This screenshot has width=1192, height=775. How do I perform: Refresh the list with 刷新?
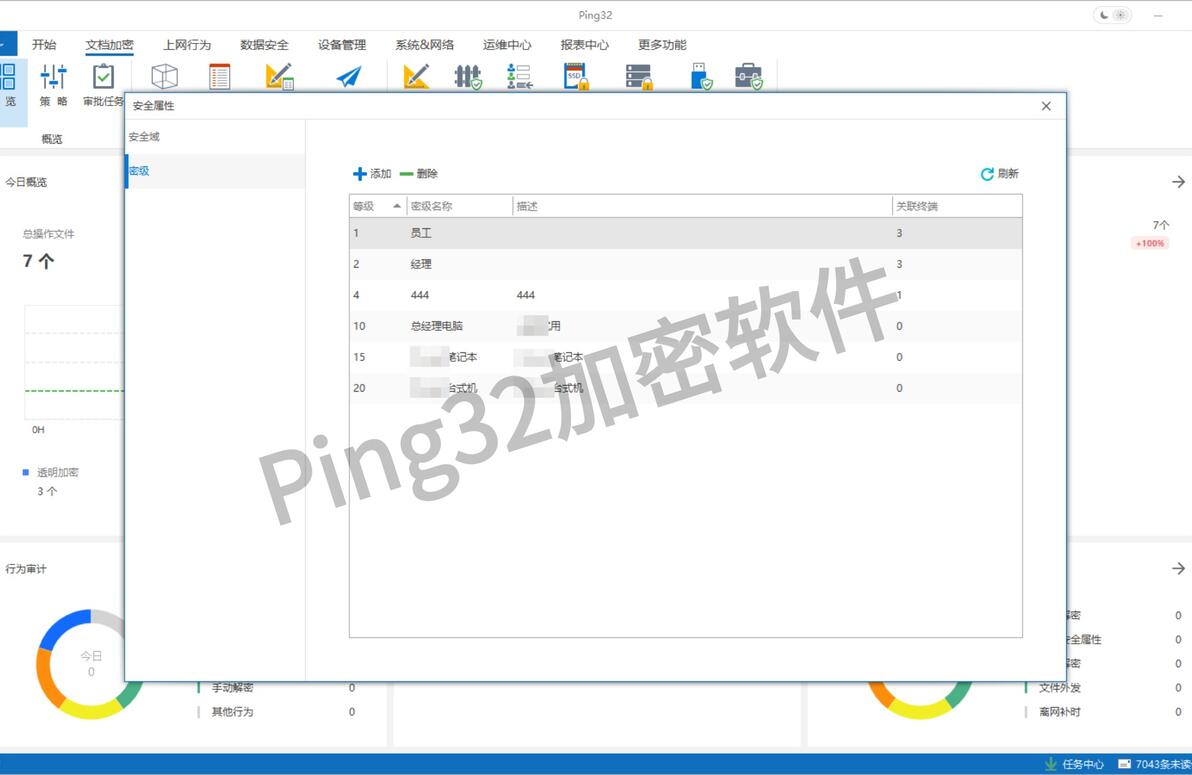(x=999, y=173)
